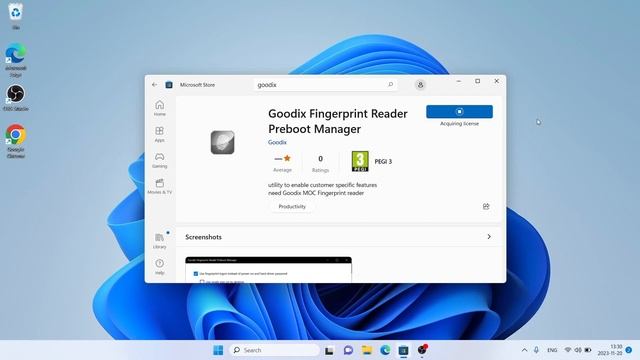Open the Gaming section in sidebar
This screenshot has height=360, width=640.
pyautogui.click(x=160, y=160)
